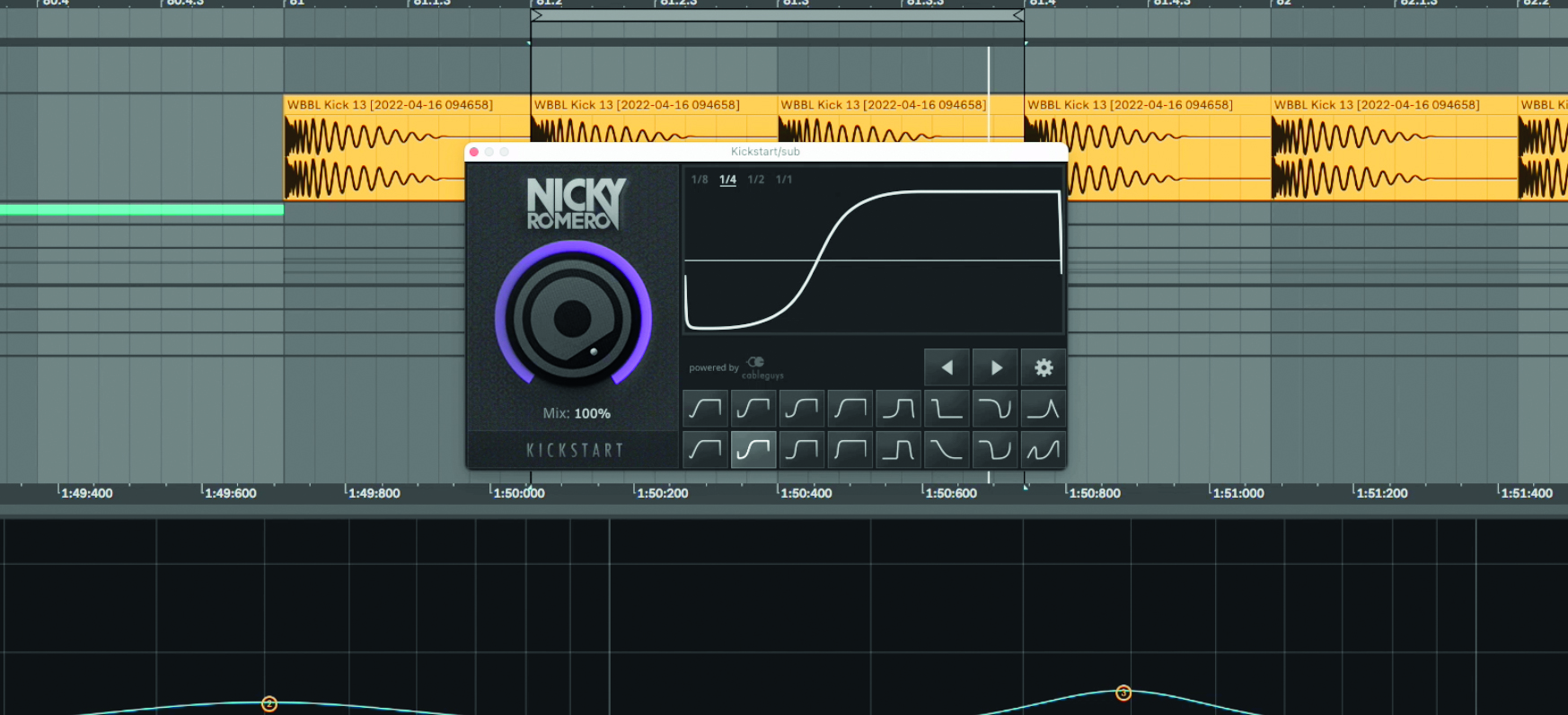Set the Kickstart rate to 1/1
The width and height of the screenshot is (1568, 715).
tap(784, 180)
